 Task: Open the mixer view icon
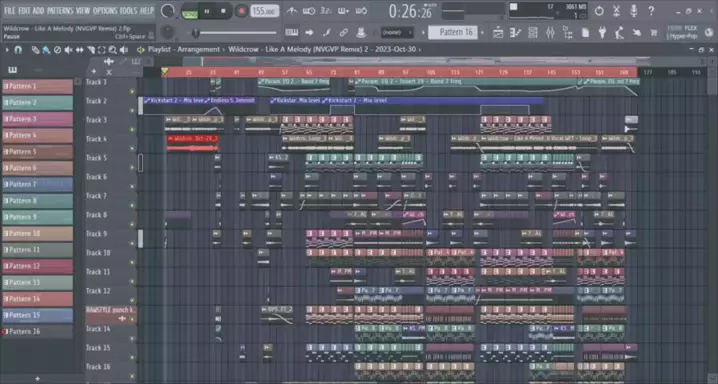(x=550, y=32)
